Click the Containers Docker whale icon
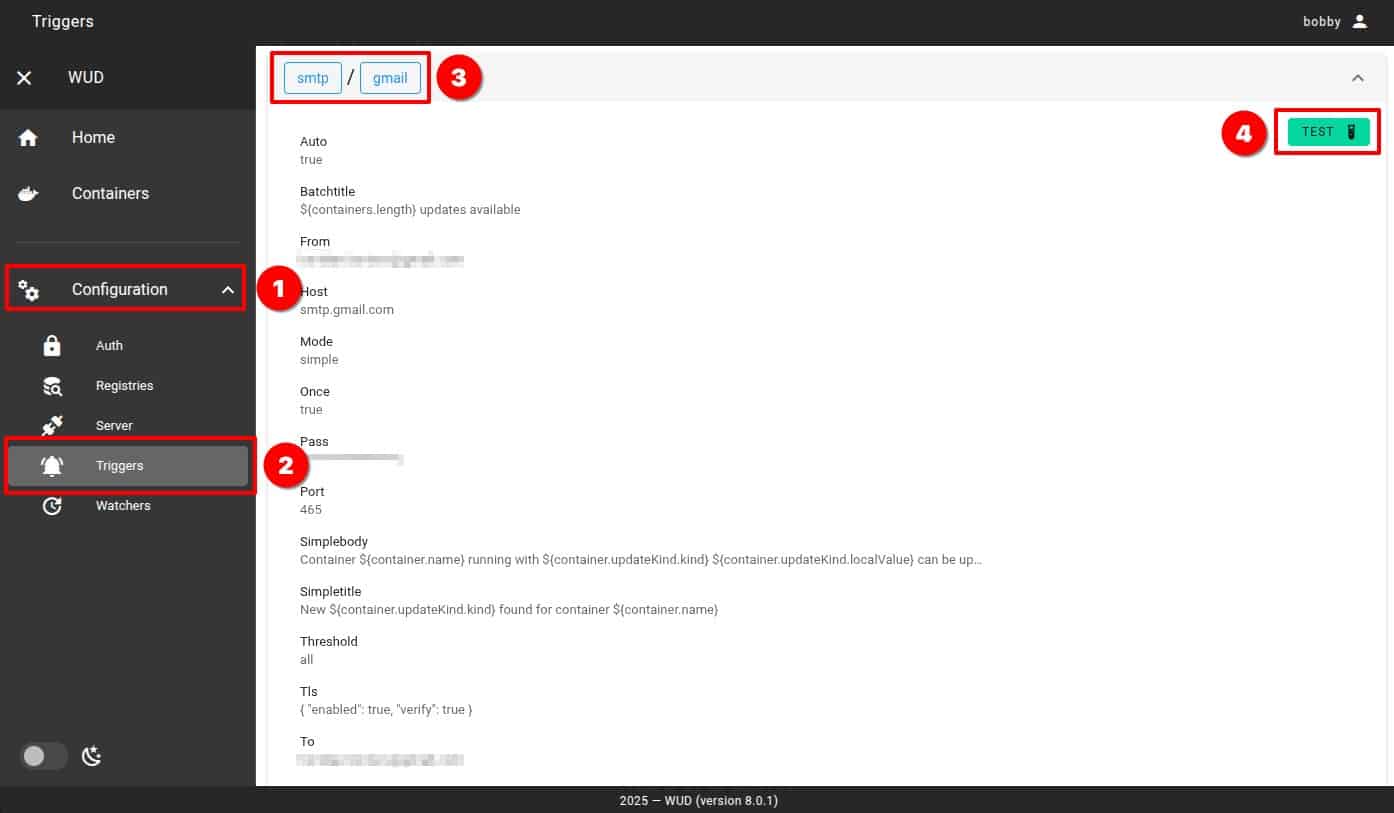 pos(28,194)
